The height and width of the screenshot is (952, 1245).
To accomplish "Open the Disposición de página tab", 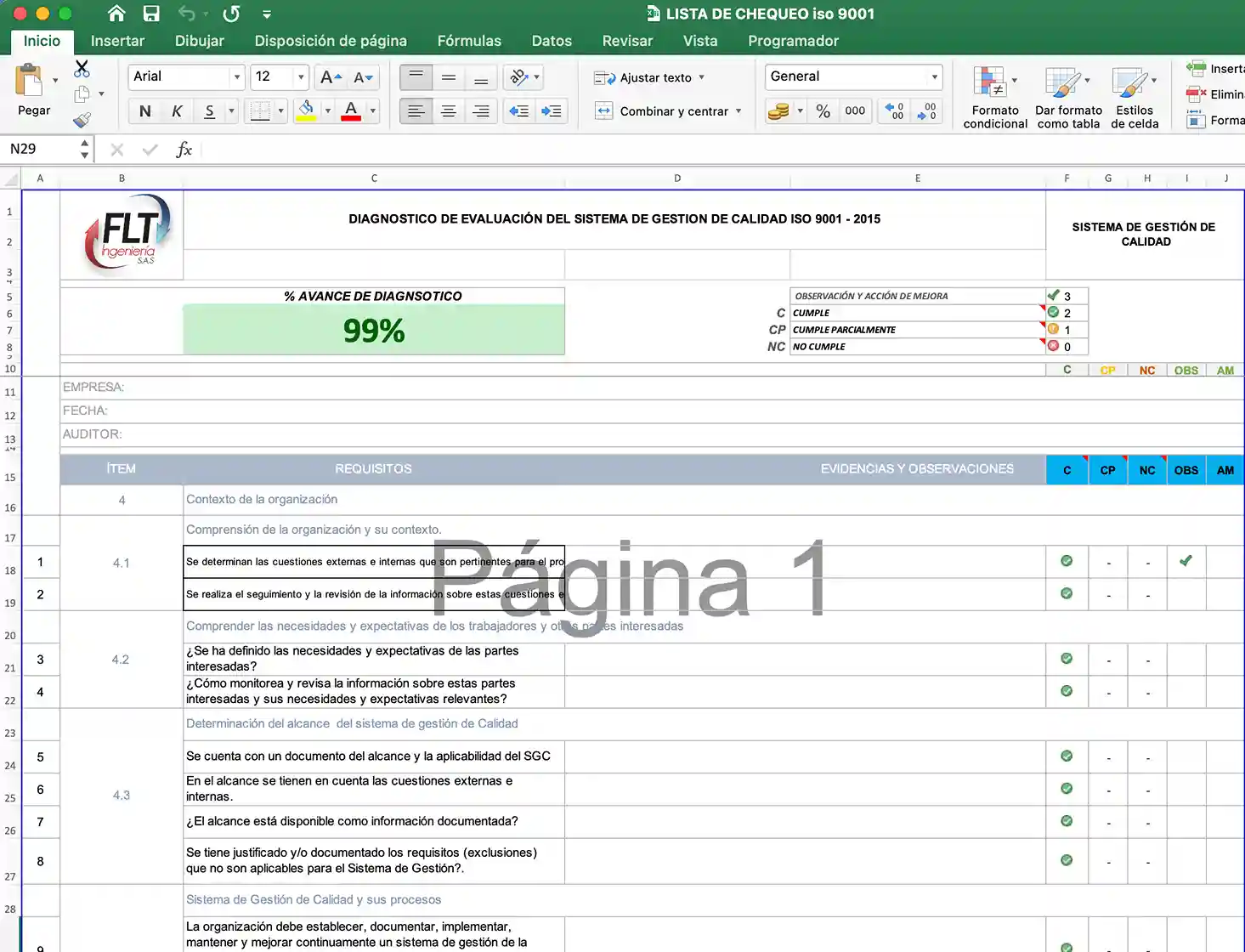I will 331,41.
